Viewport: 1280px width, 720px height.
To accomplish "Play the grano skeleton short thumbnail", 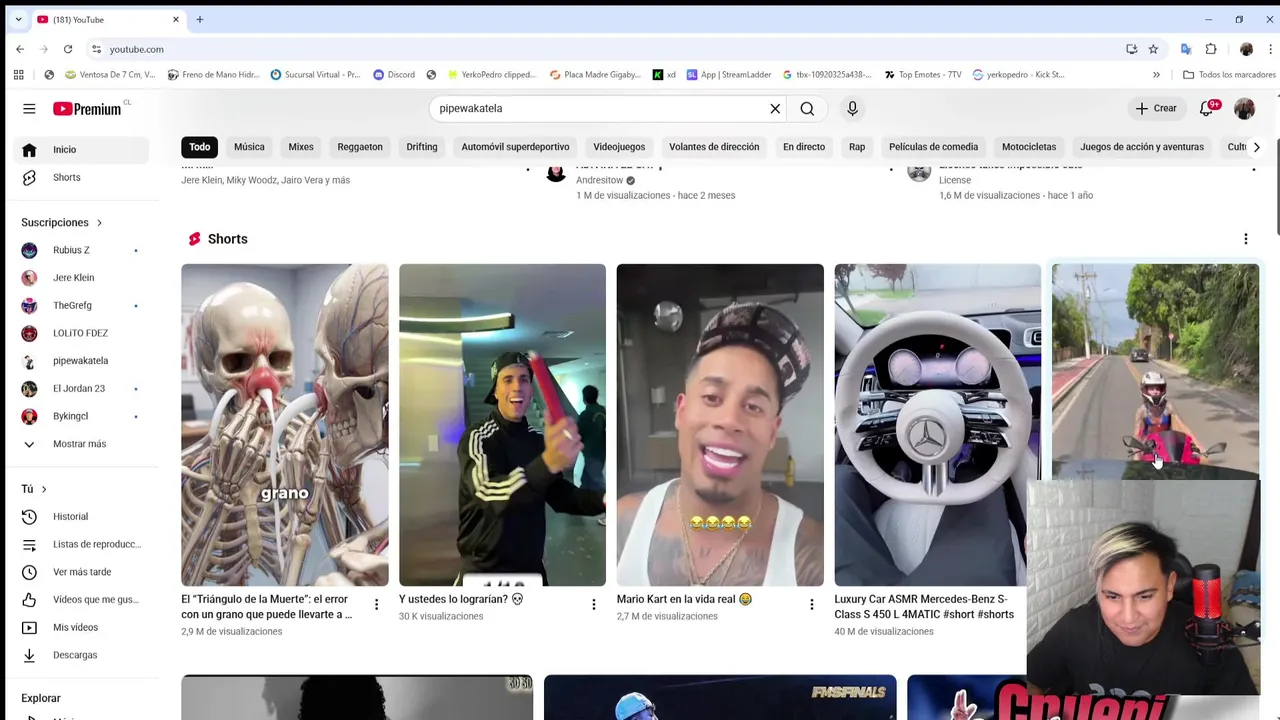I will pos(285,425).
